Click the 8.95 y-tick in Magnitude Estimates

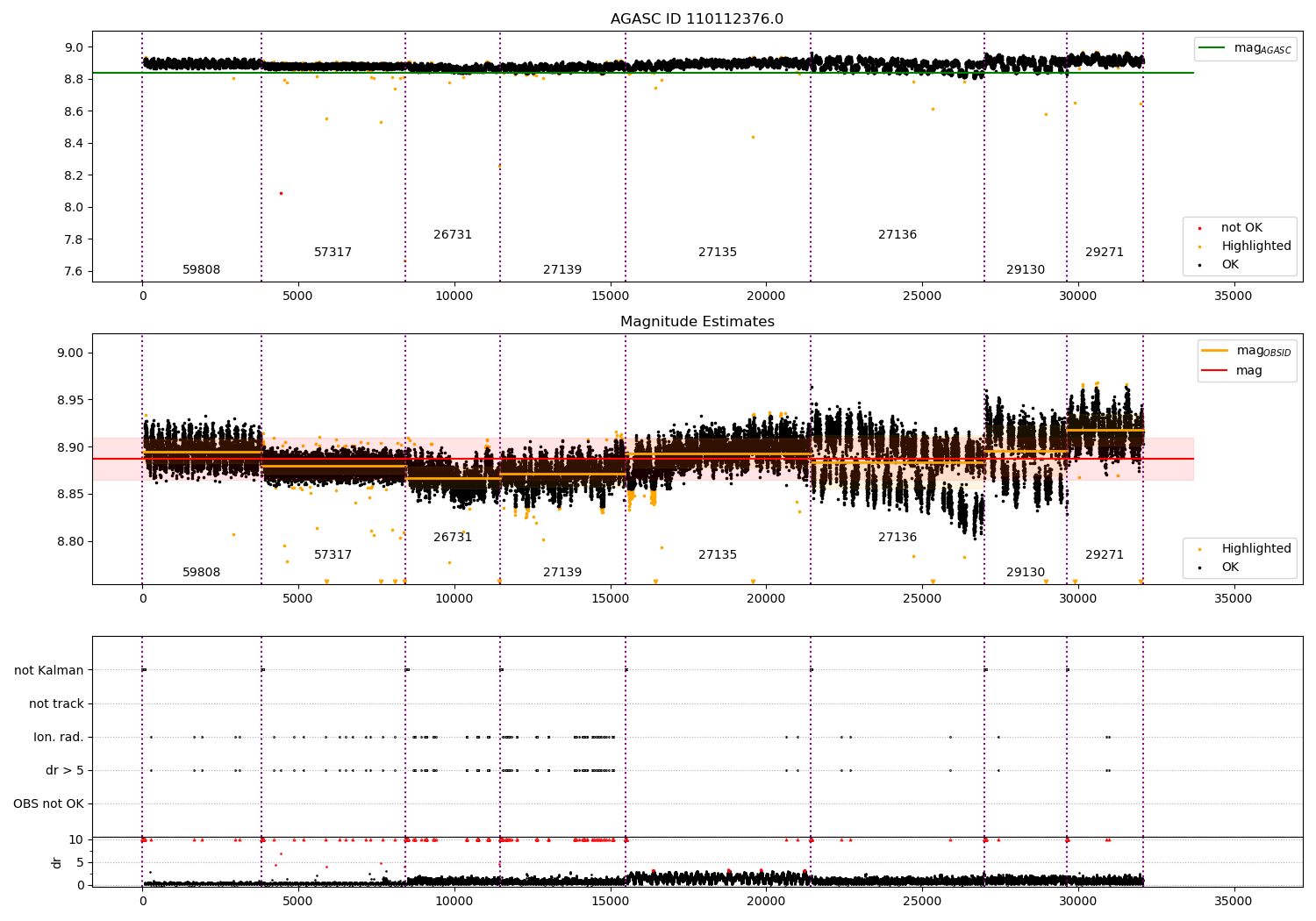(x=70, y=400)
